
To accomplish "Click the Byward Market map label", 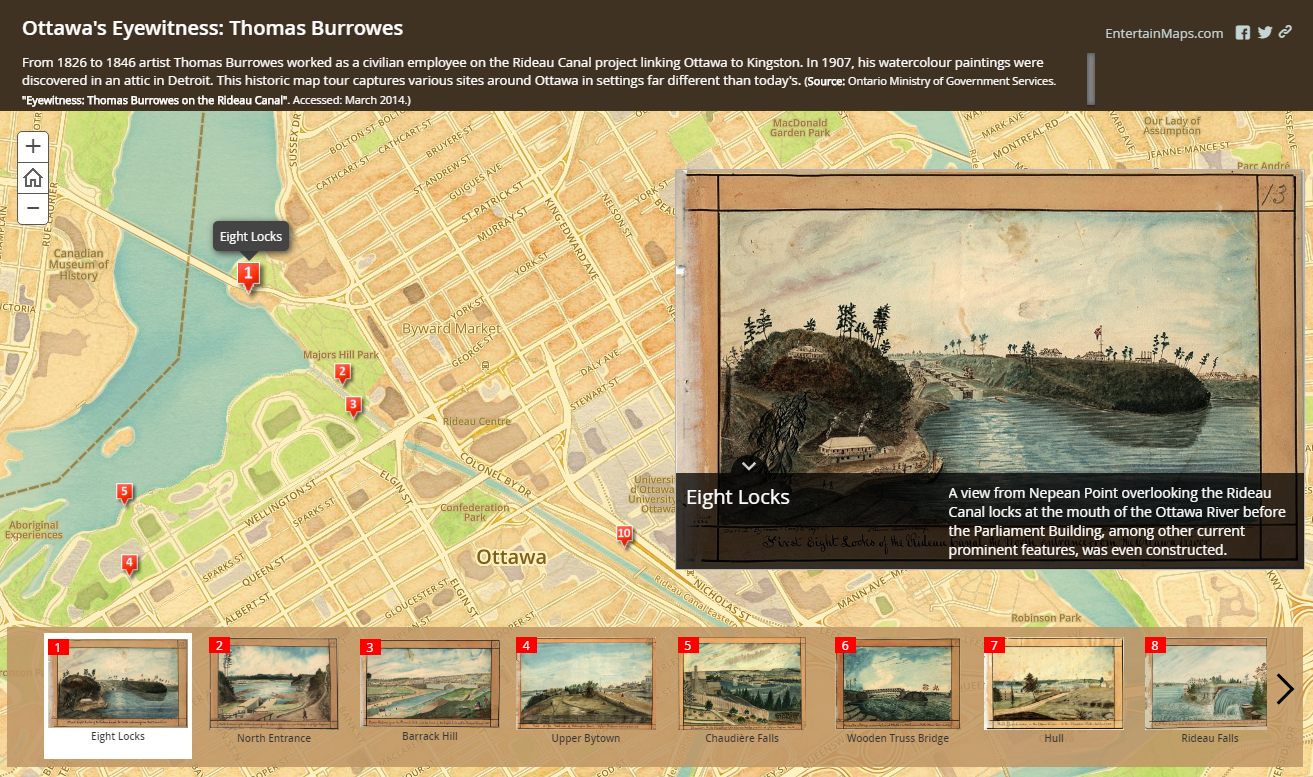I will pos(451,328).
